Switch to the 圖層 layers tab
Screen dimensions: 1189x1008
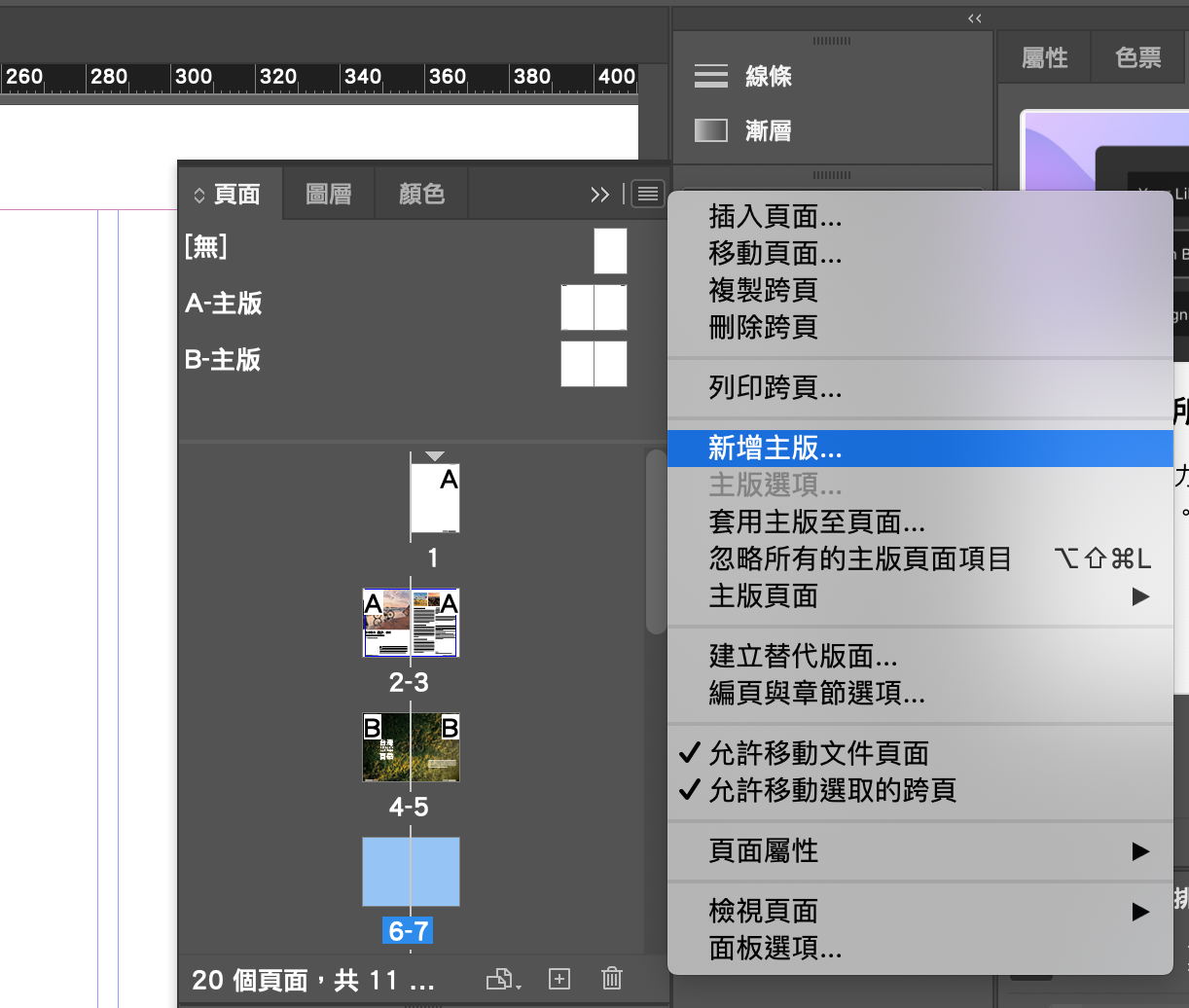328,194
